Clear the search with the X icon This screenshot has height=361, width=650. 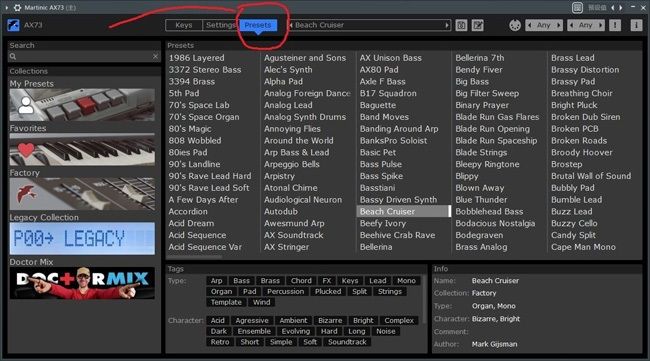tap(155, 56)
